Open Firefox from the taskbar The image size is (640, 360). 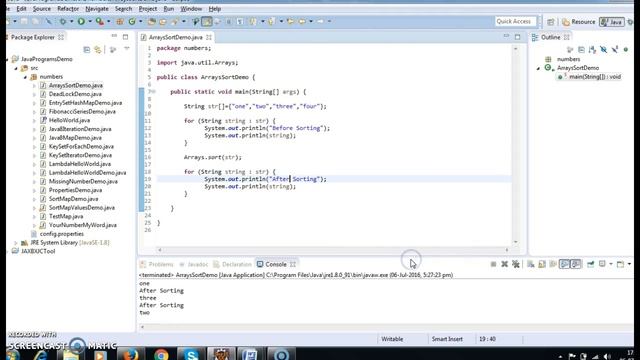pos(131,354)
